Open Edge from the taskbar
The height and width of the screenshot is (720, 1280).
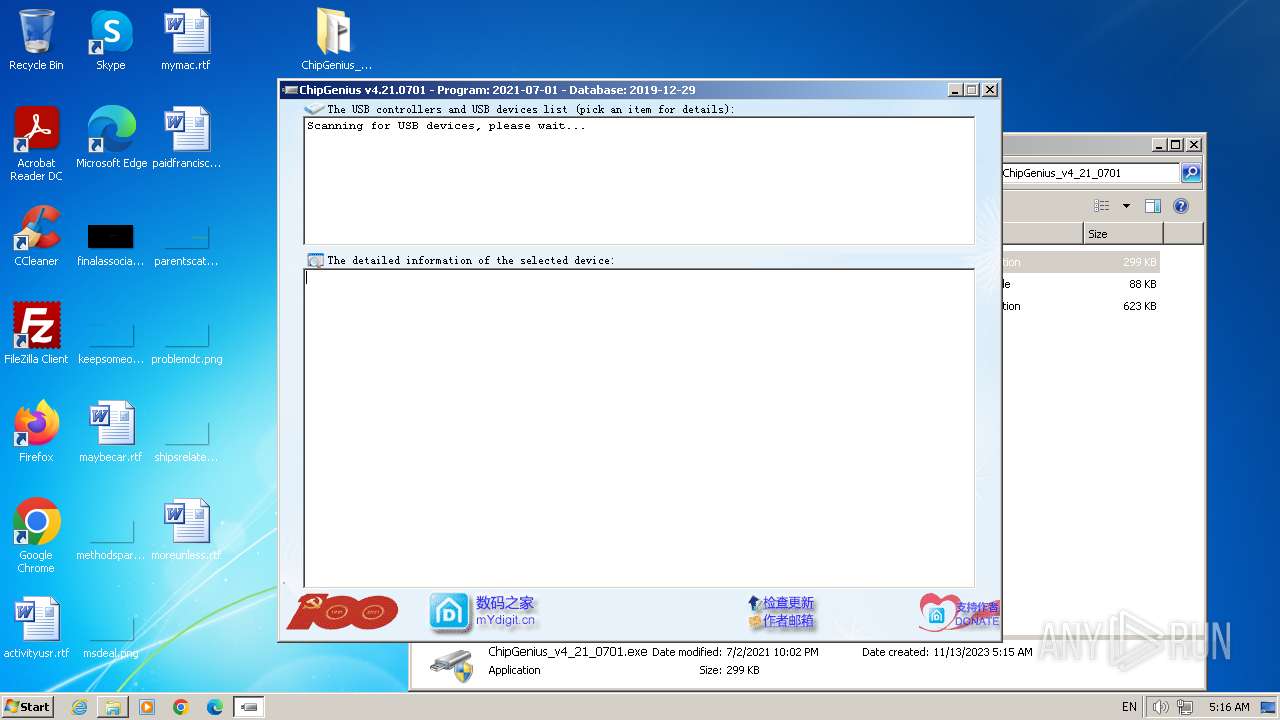click(215, 707)
